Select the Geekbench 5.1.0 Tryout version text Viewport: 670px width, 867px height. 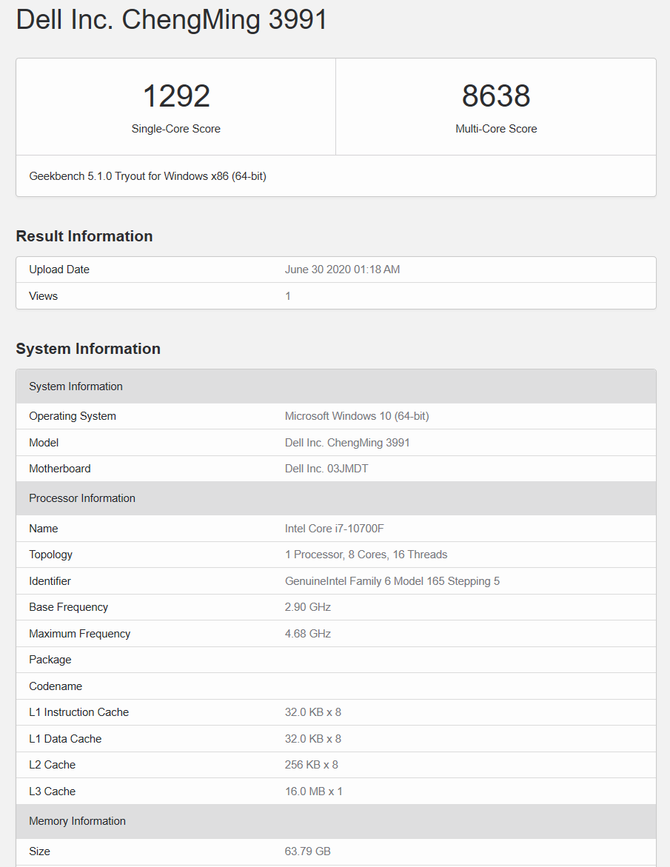coord(148,176)
